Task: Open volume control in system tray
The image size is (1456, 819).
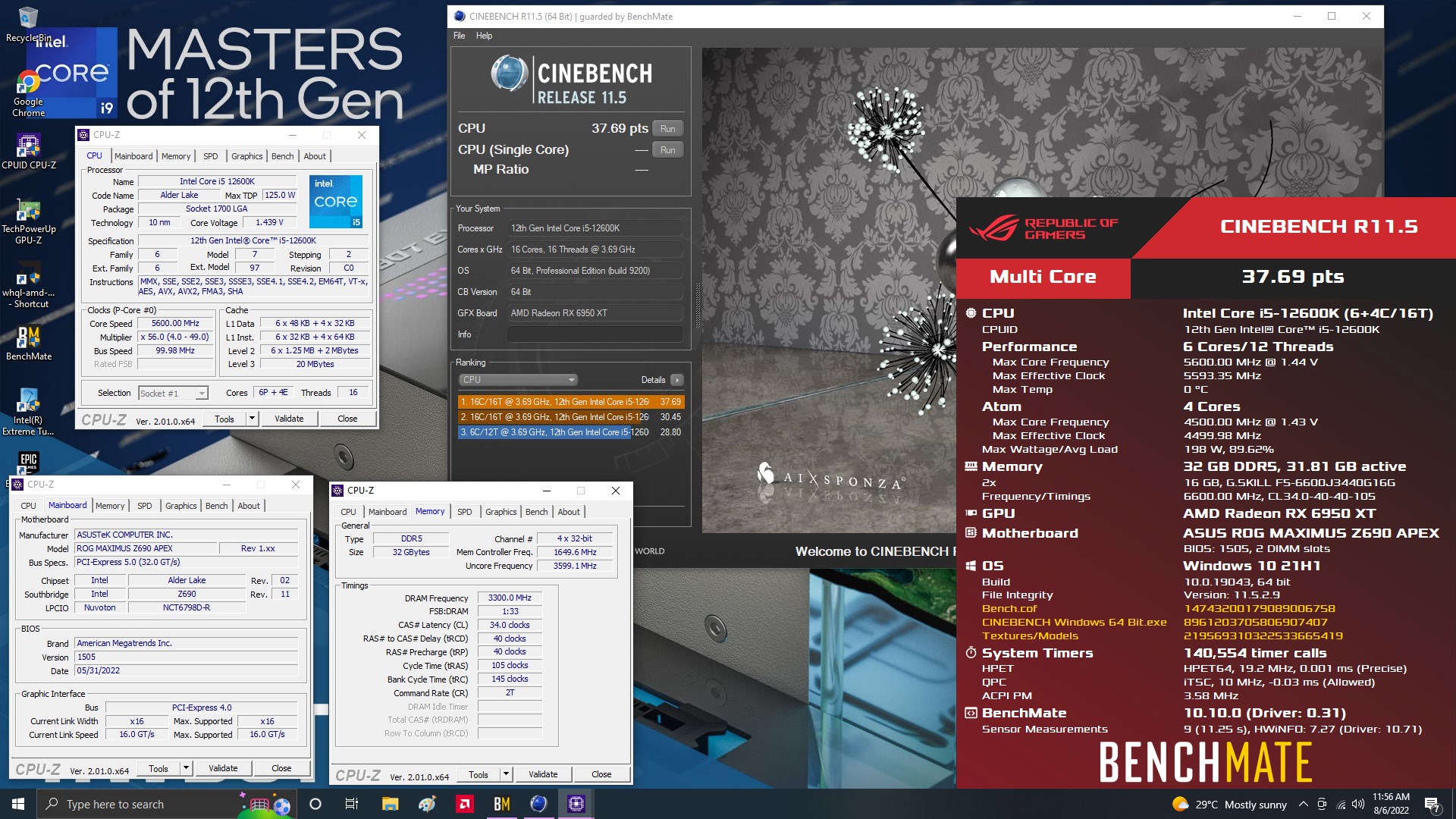Action: tap(1358, 805)
